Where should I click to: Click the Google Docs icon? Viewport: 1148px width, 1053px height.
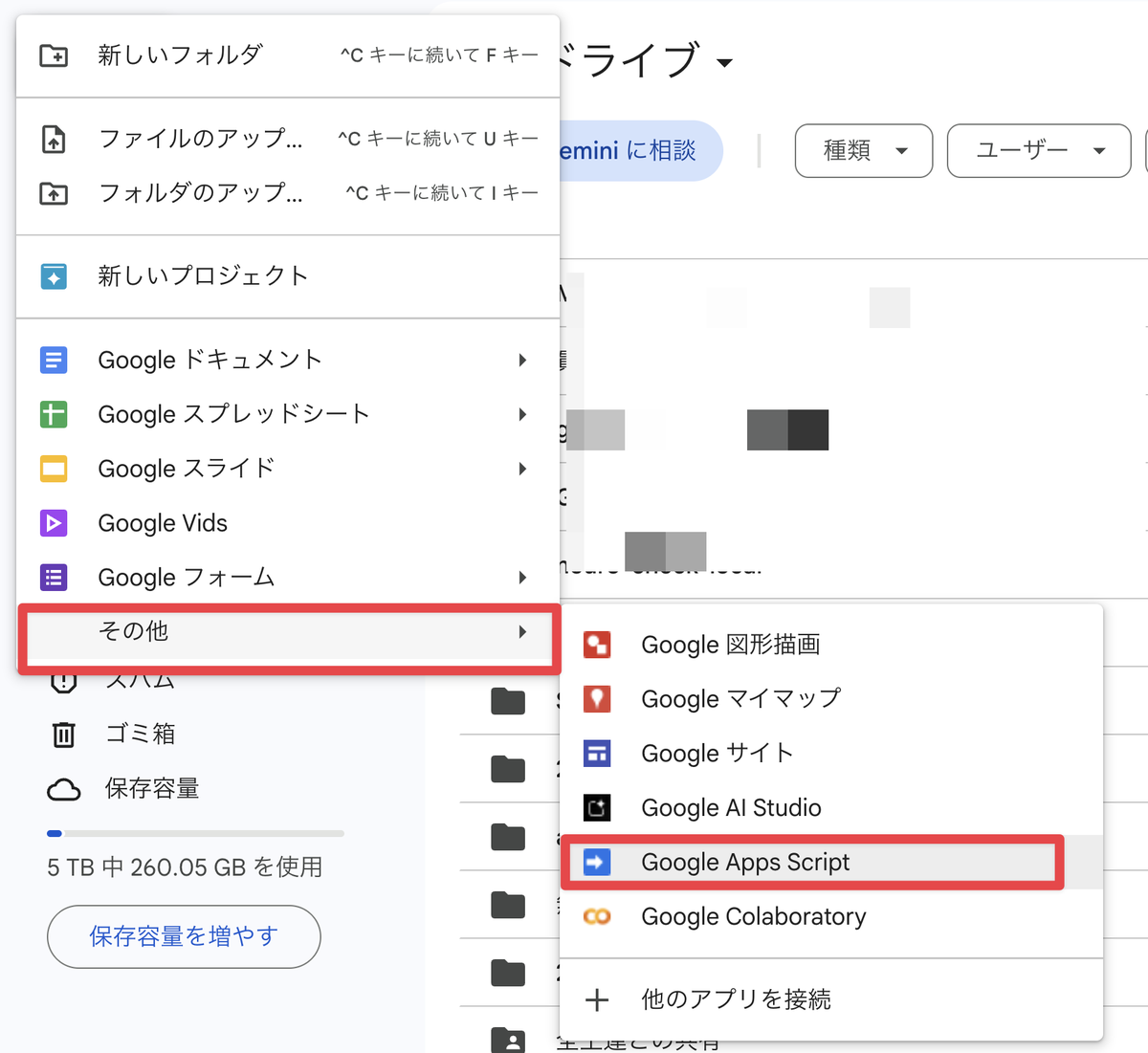pos(54,360)
